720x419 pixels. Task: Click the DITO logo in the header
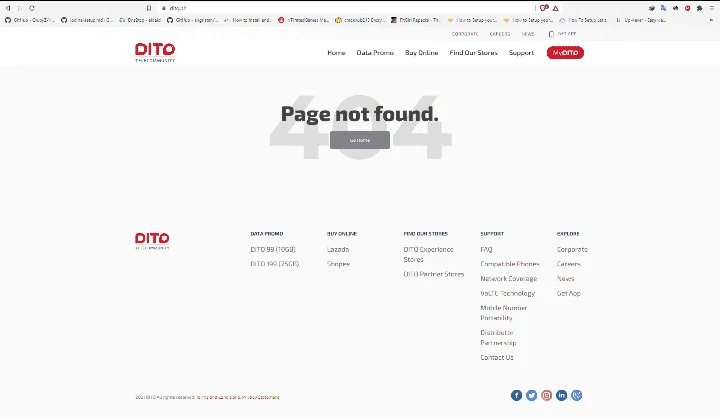coord(155,52)
